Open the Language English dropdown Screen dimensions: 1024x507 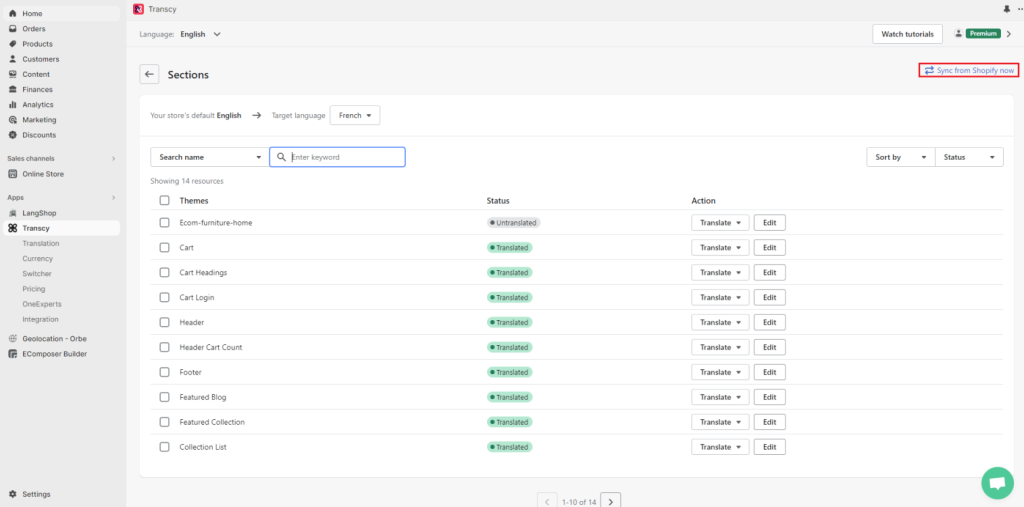click(200, 34)
